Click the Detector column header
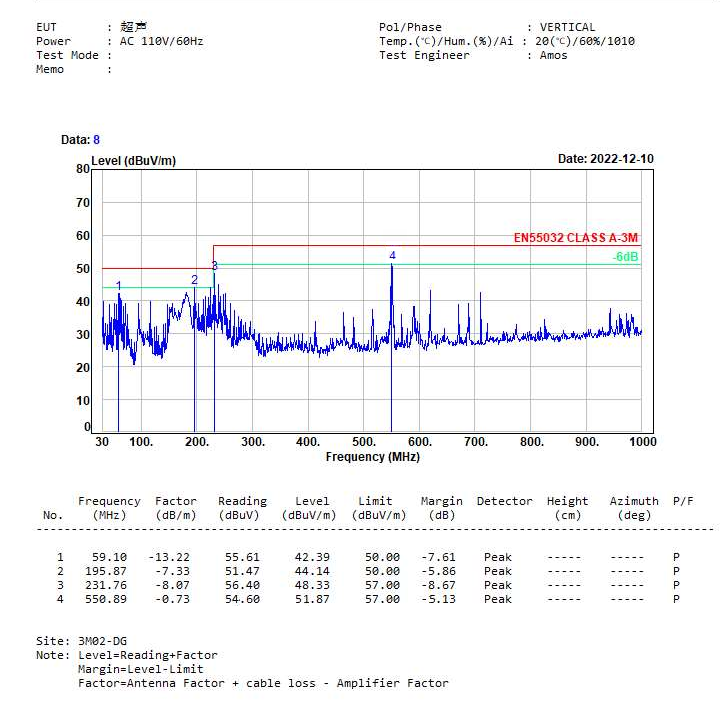This screenshot has width=723, height=707. pyautogui.click(x=504, y=501)
